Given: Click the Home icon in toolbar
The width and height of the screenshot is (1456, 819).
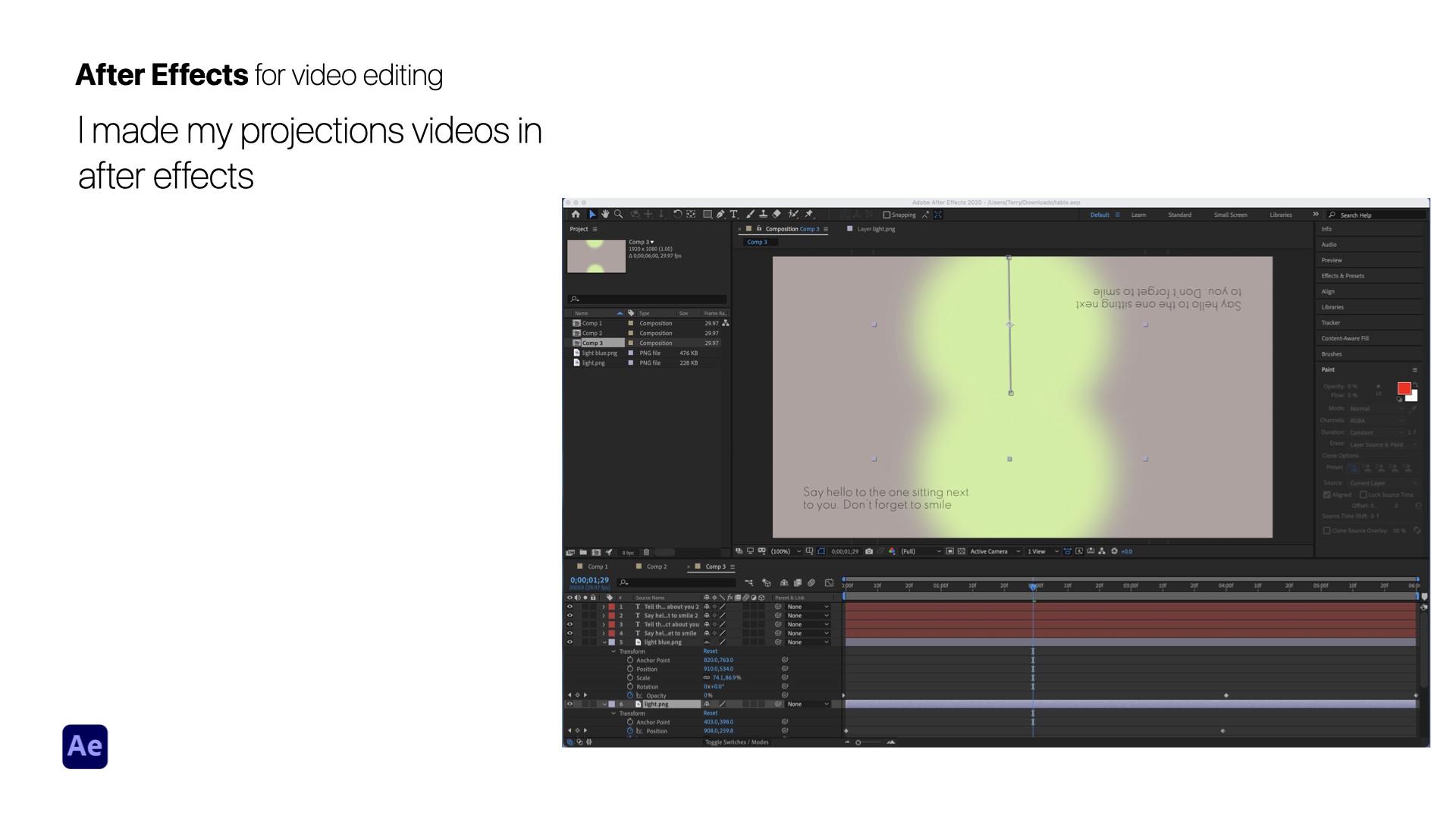Looking at the screenshot, I should (x=576, y=215).
